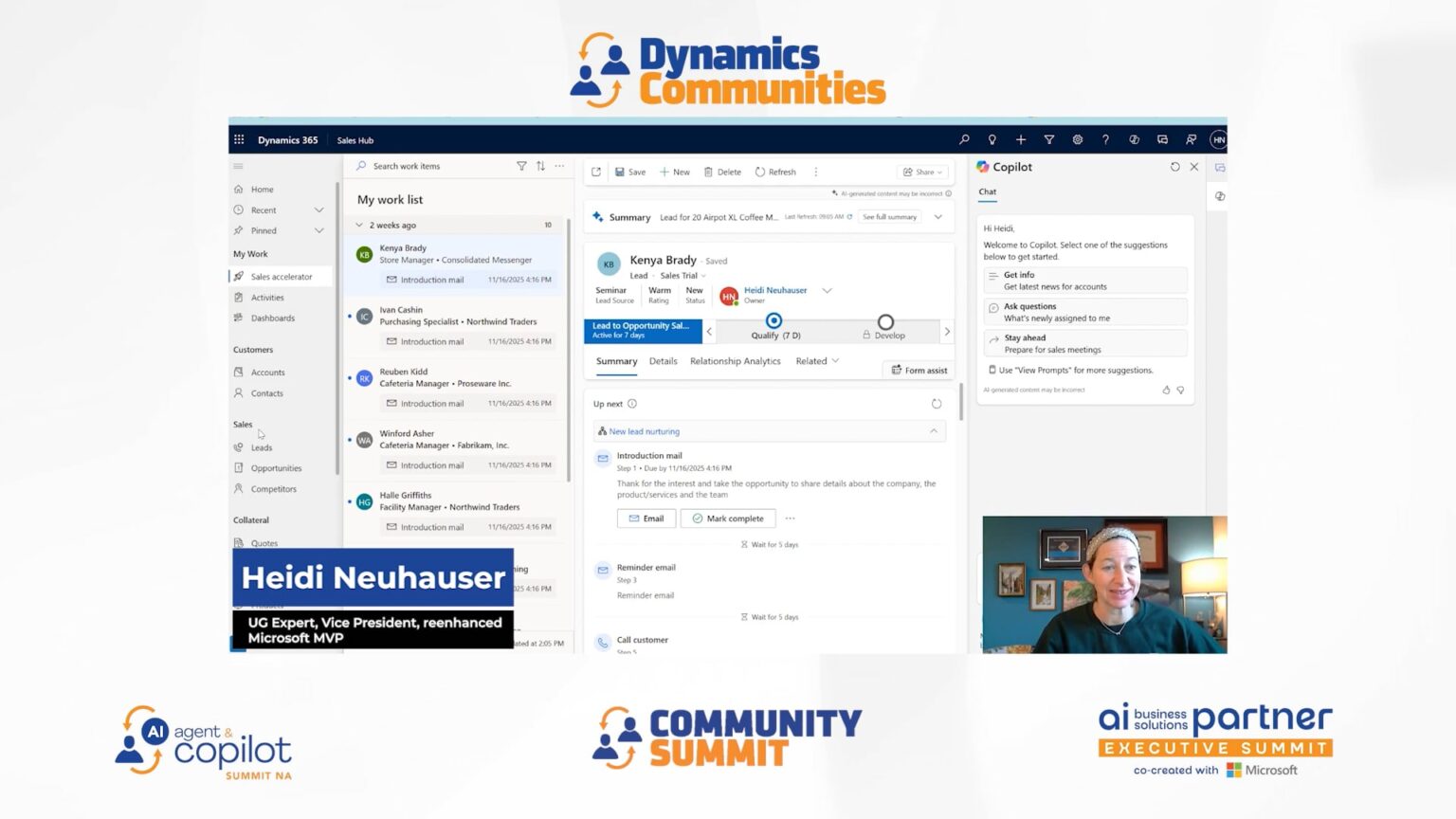Image resolution: width=1456 pixels, height=819 pixels.
Task: Click the Help question mark icon
Action: pos(1105,139)
